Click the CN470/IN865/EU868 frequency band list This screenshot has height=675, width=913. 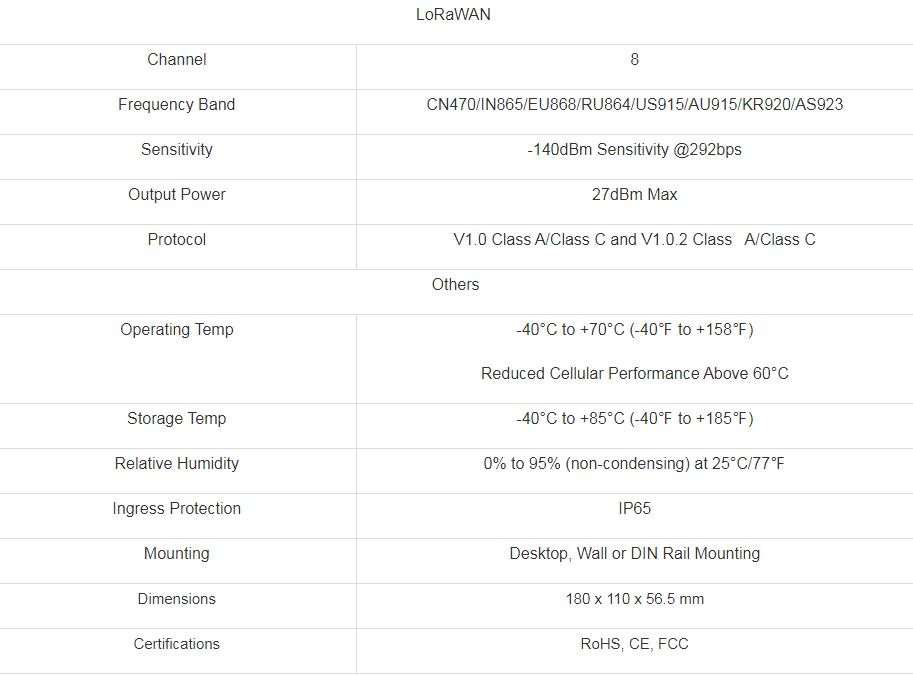click(634, 104)
